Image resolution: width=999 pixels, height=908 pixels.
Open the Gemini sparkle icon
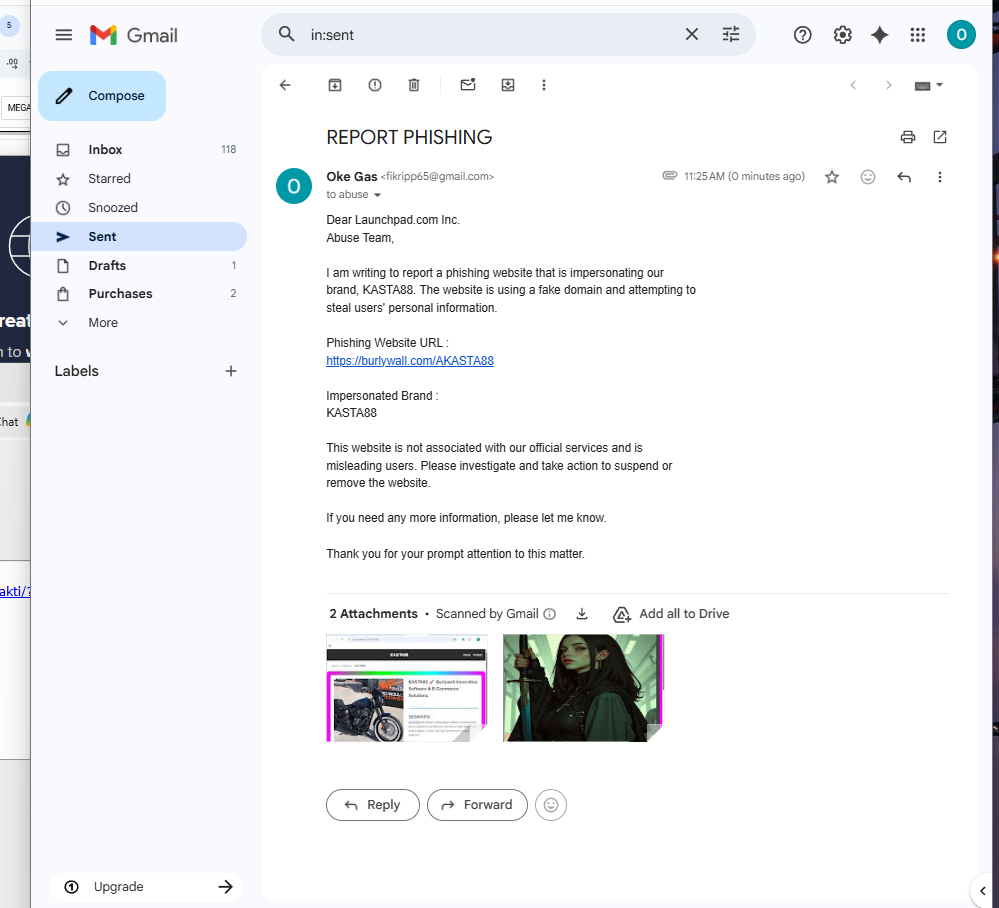coord(880,35)
